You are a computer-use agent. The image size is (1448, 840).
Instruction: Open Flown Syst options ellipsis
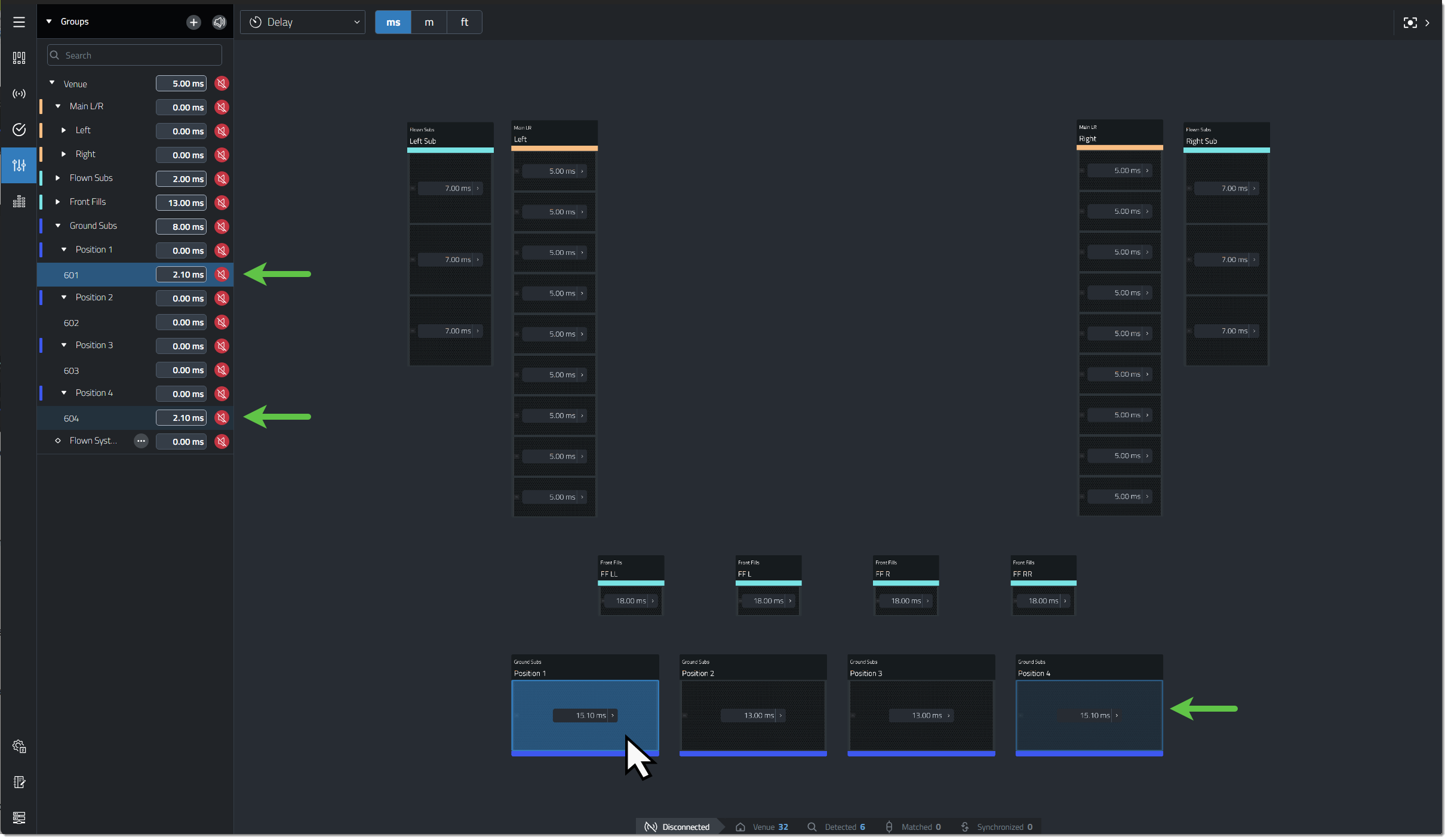(141, 441)
